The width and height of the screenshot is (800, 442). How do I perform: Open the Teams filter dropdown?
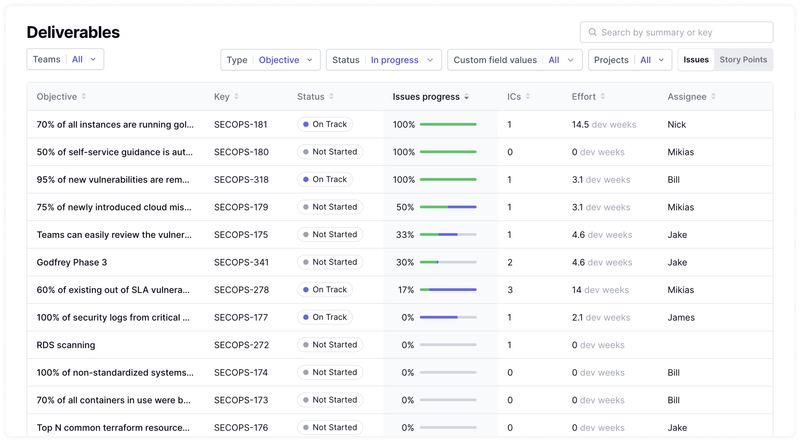65,60
